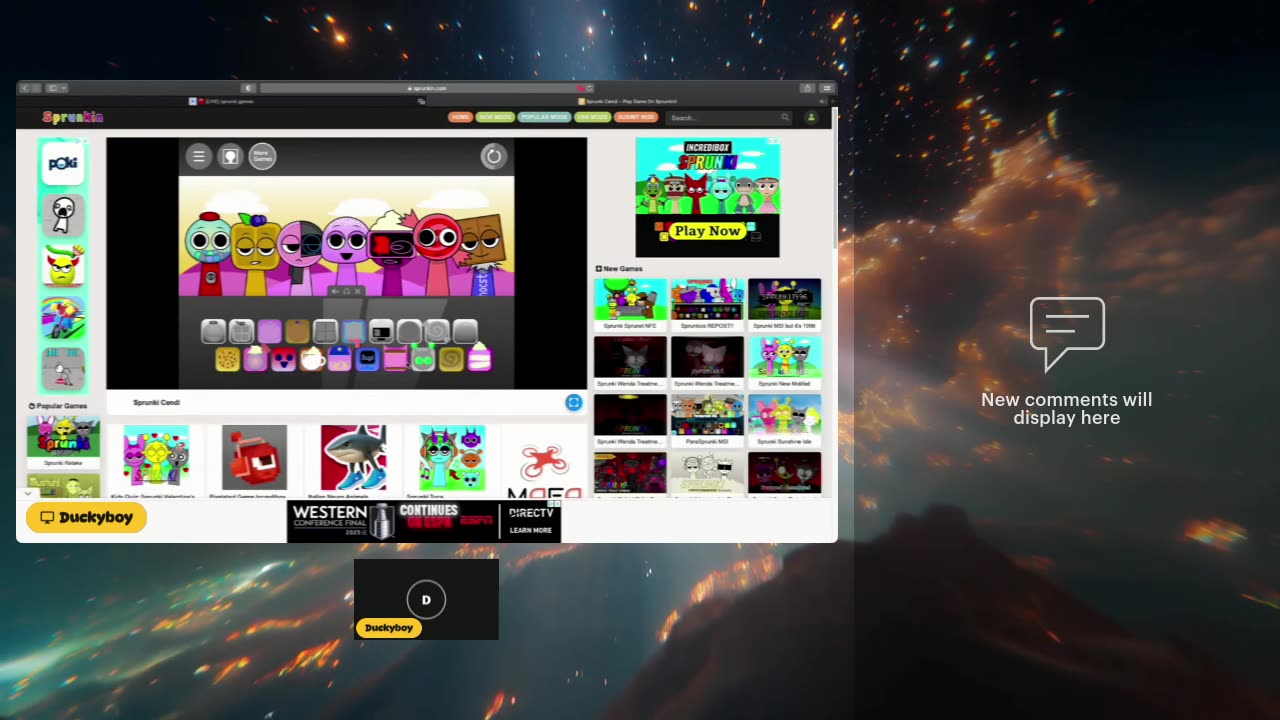
Task: Click the used purple slot icon
Action: point(269,331)
